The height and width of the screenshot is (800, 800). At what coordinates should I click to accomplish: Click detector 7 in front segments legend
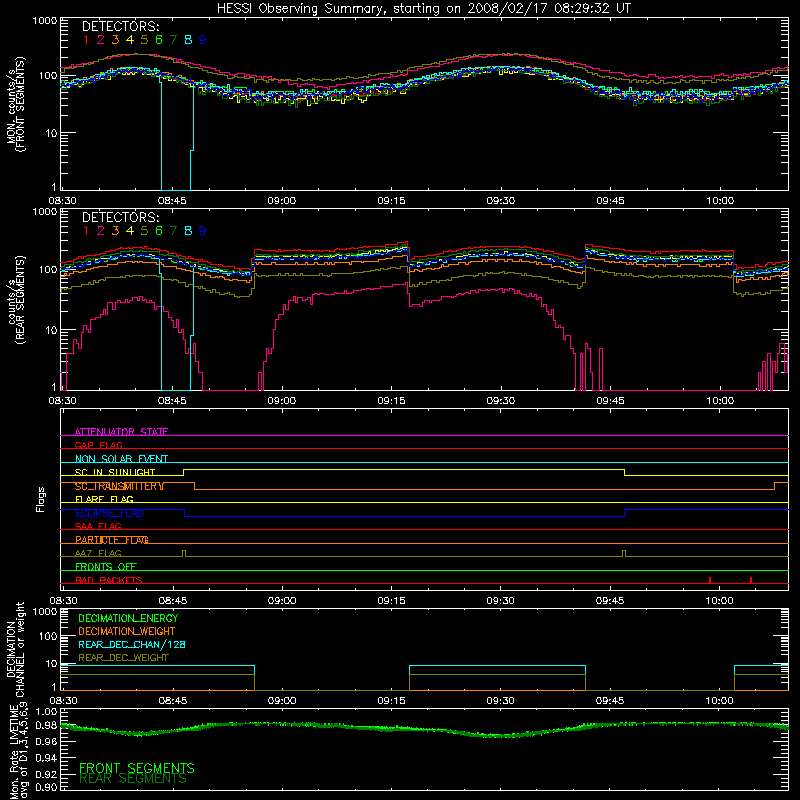pos(173,39)
